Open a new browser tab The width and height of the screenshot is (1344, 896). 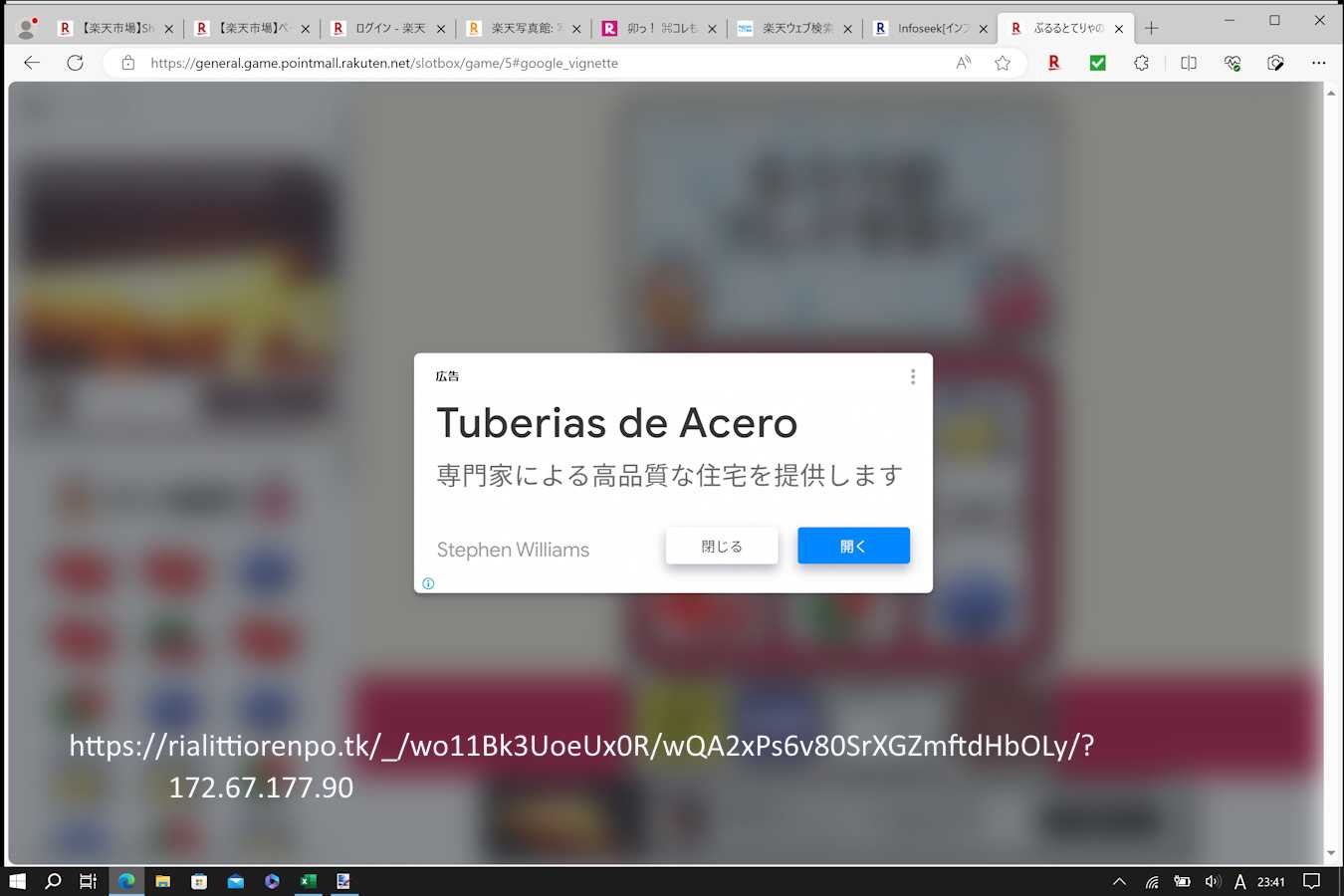1151,28
